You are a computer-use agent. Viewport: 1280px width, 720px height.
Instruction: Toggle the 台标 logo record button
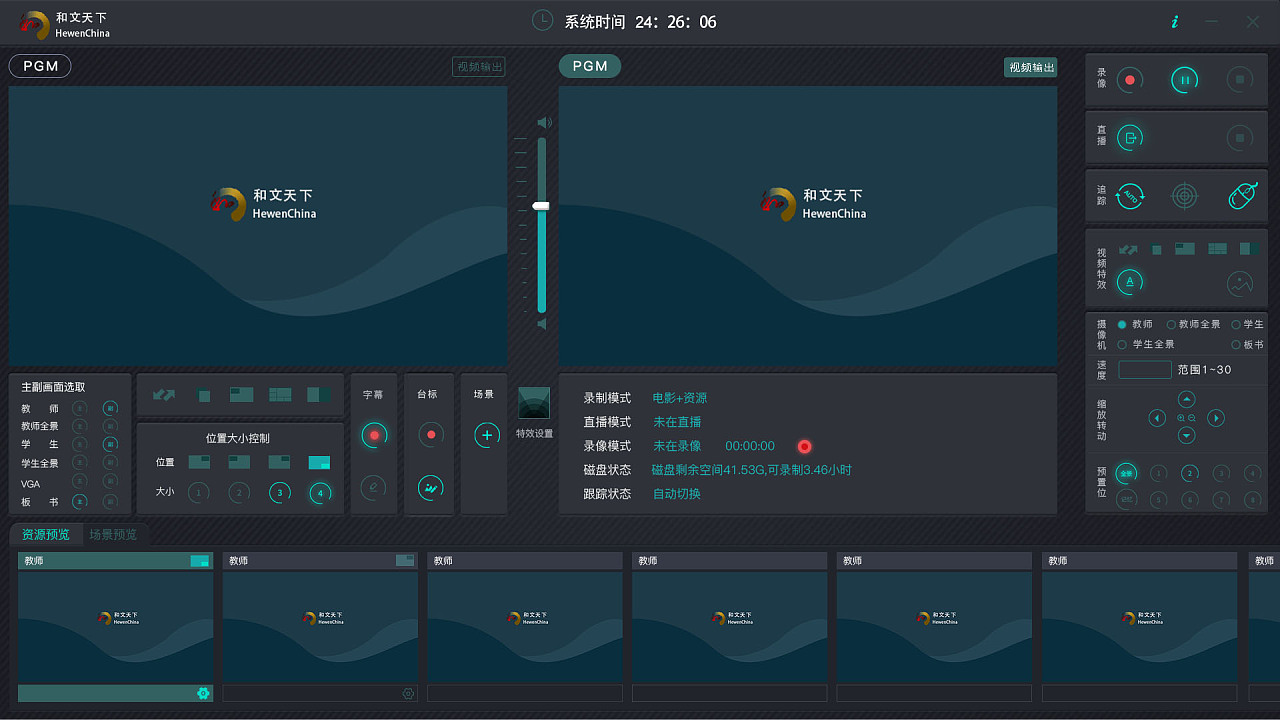click(x=431, y=435)
